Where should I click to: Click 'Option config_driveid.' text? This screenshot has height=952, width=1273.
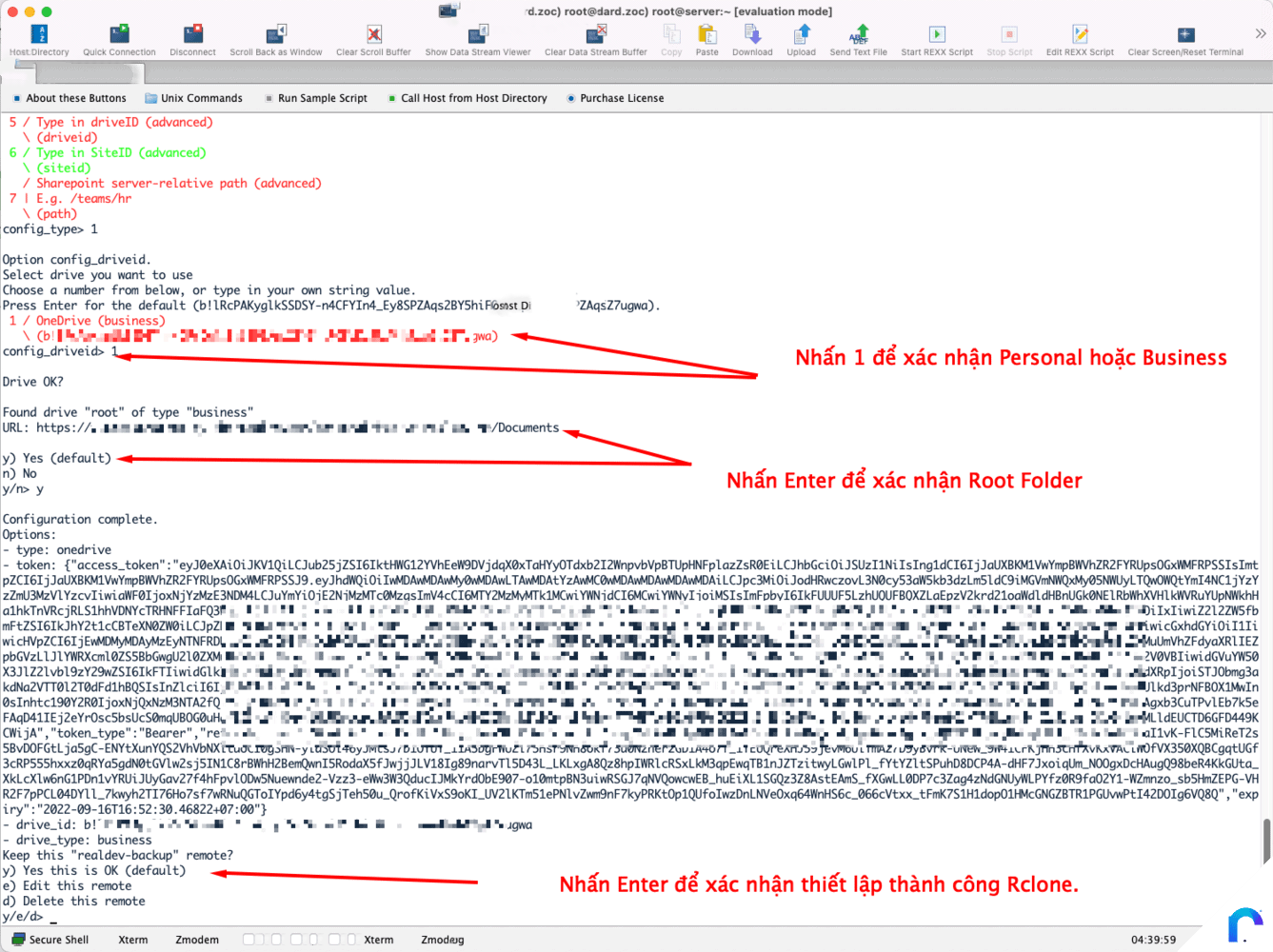(77, 260)
